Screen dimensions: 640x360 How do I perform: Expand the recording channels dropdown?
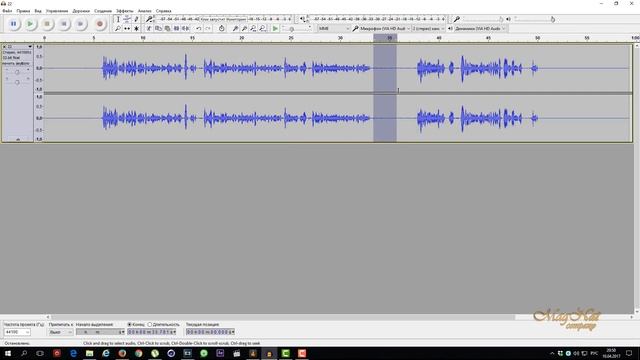428,29
